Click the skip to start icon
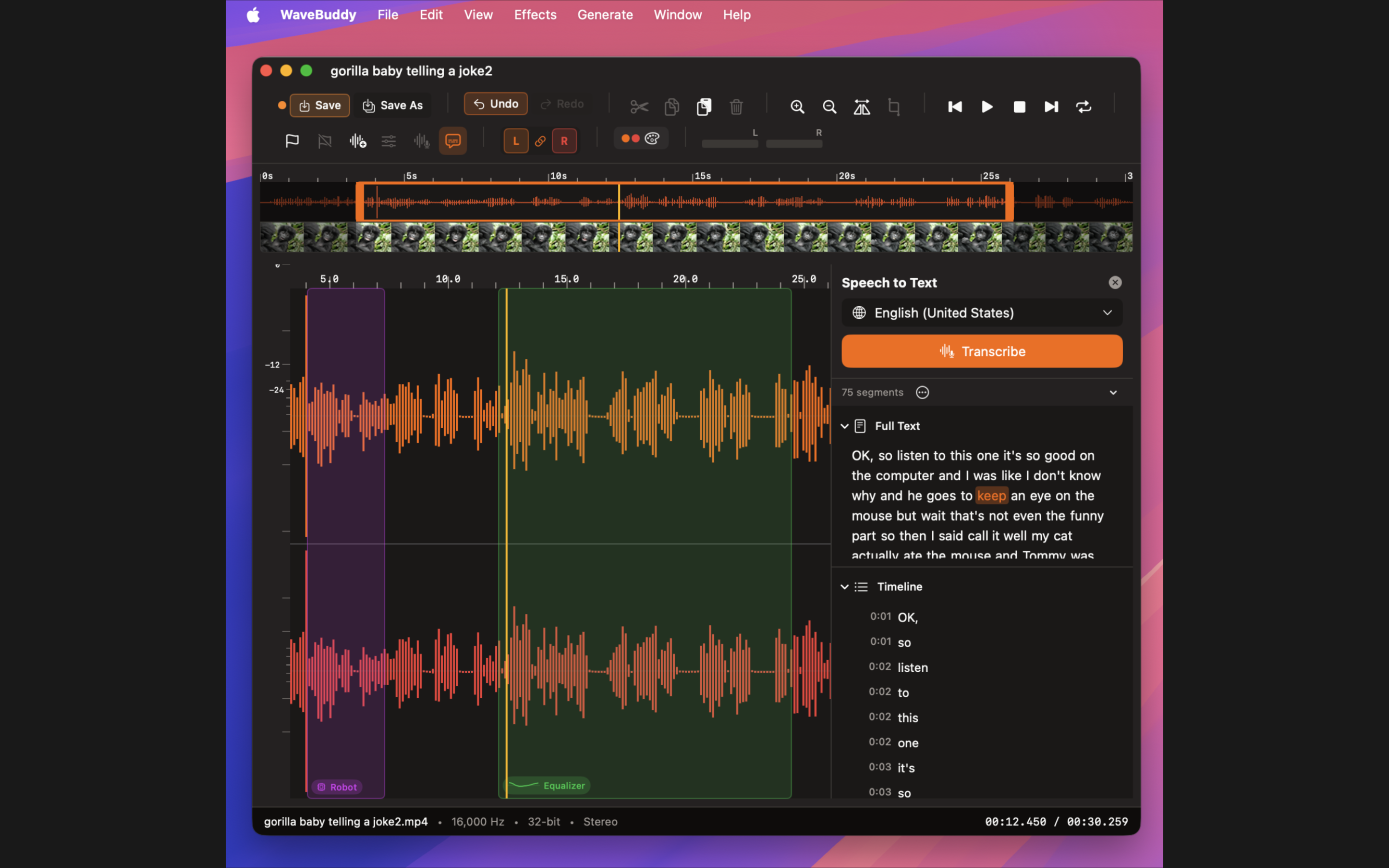The width and height of the screenshot is (1389, 868). pyautogui.click(x=955, y=107)
